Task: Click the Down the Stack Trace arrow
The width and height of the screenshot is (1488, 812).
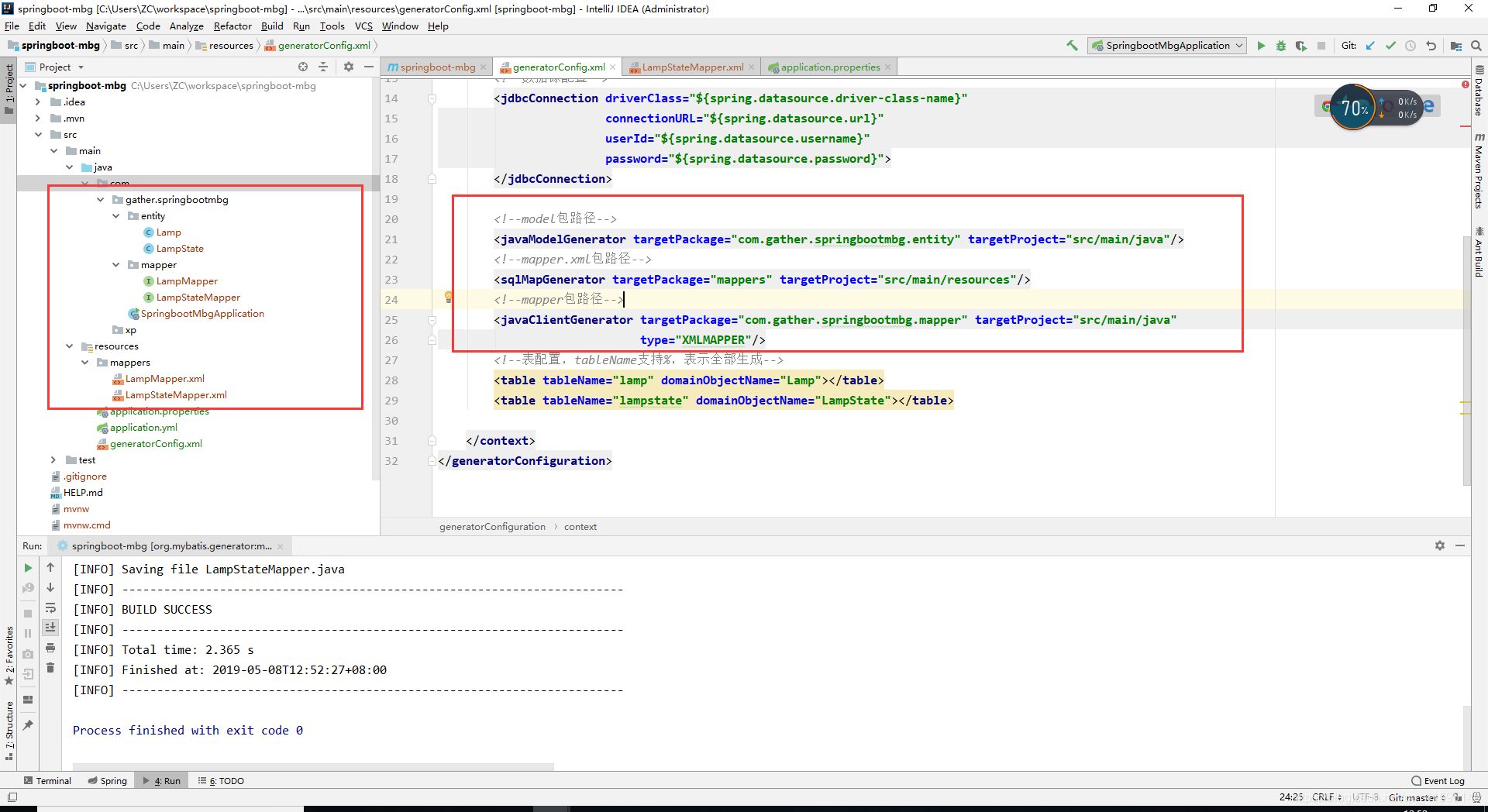Action: click(x=50, y=588)
